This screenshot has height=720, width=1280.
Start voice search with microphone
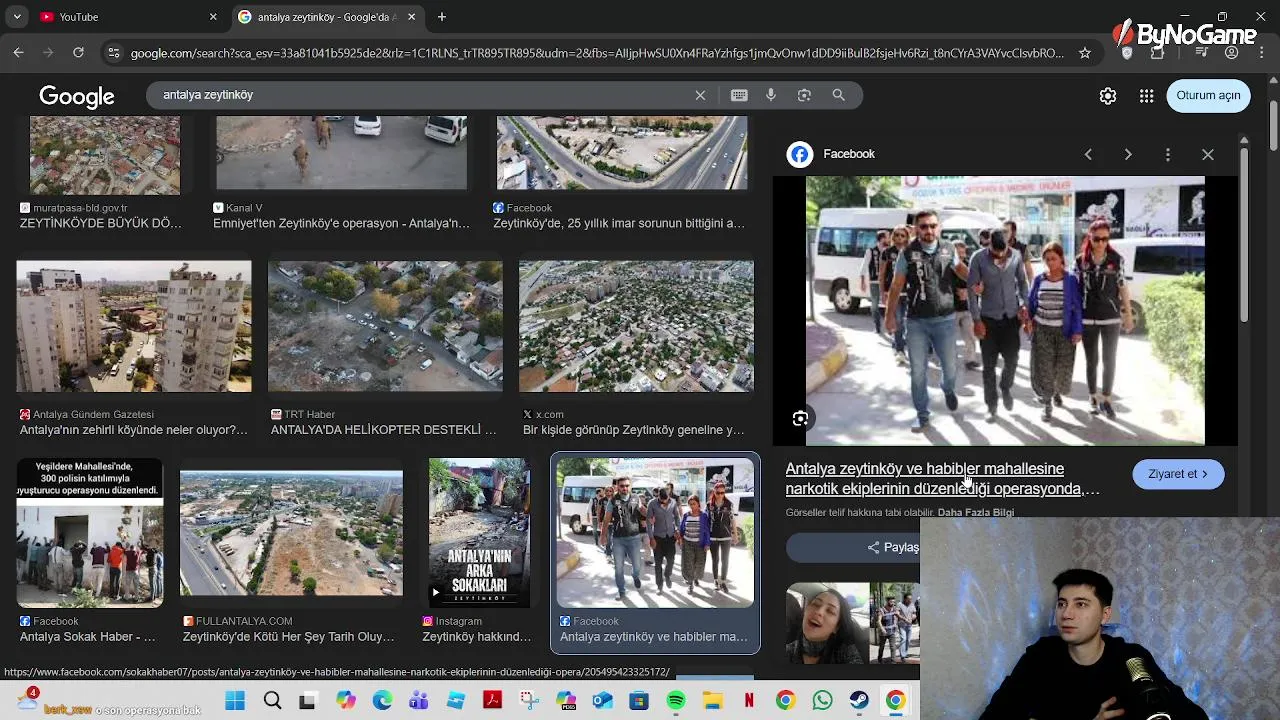[x=771, y=95]
